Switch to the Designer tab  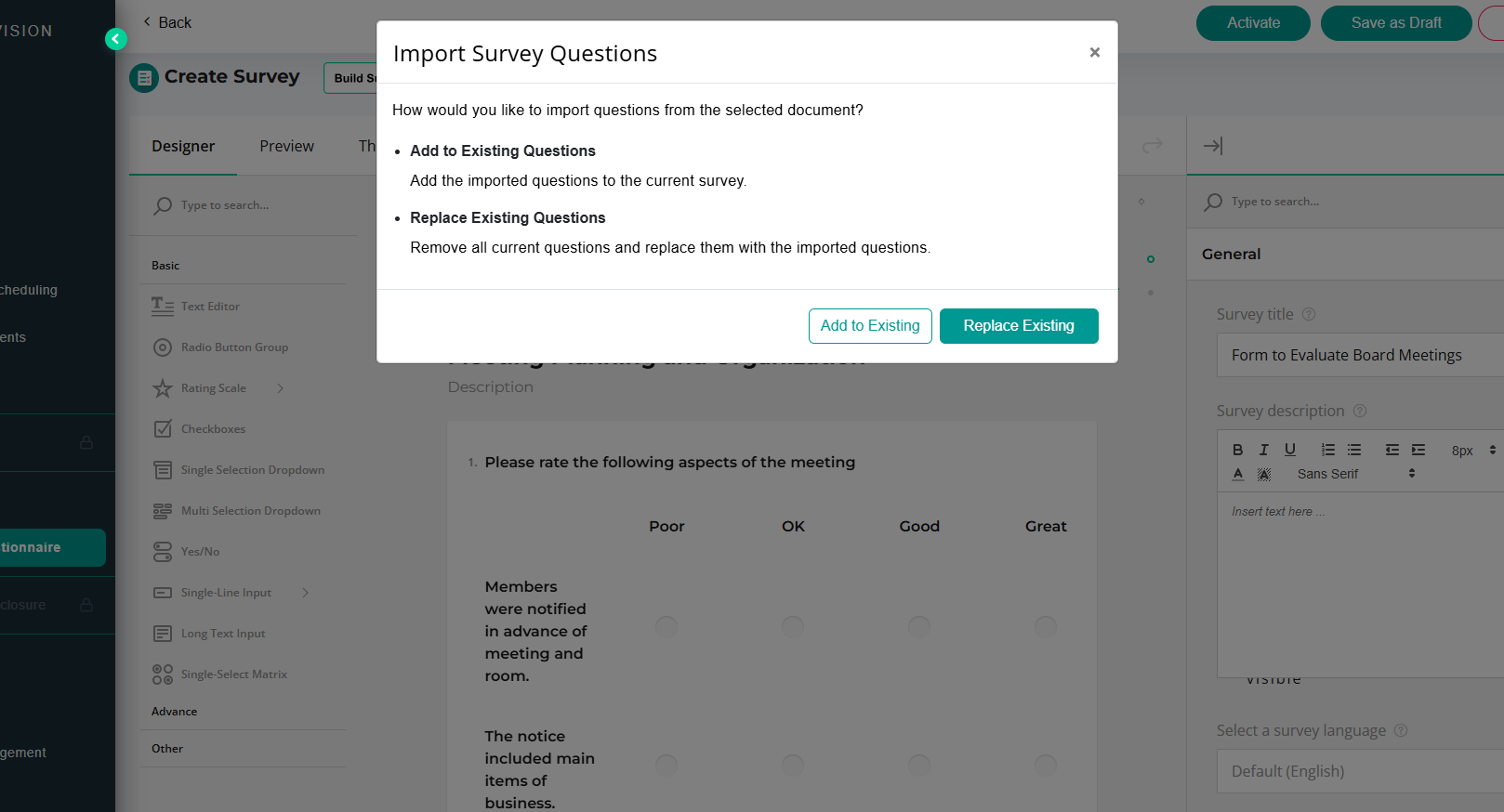coord(183,146)
